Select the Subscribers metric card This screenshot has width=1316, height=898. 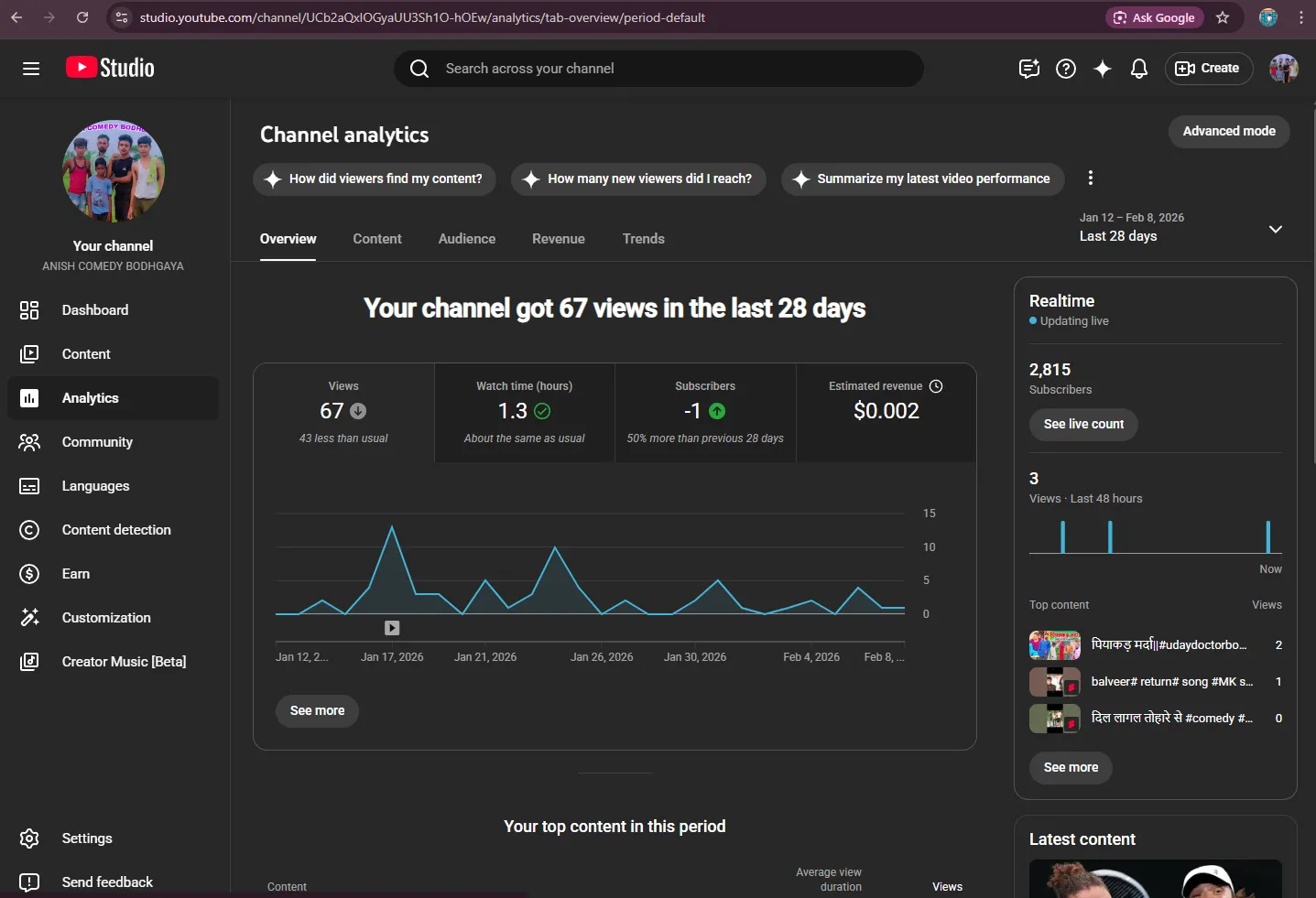click(705, 413)
